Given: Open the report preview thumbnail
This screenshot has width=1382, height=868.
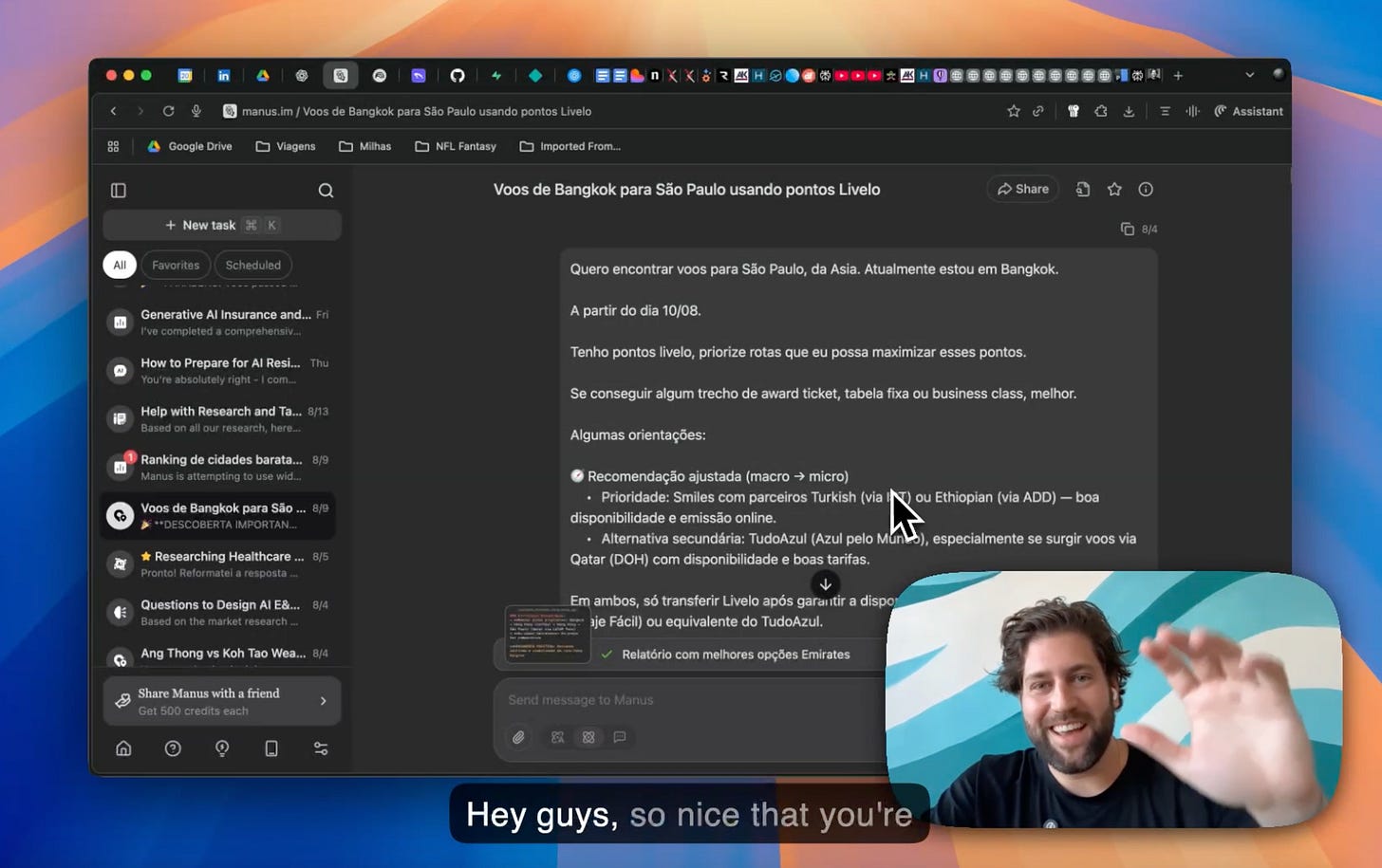Looking at the screenshot, I should click(548, 635).
